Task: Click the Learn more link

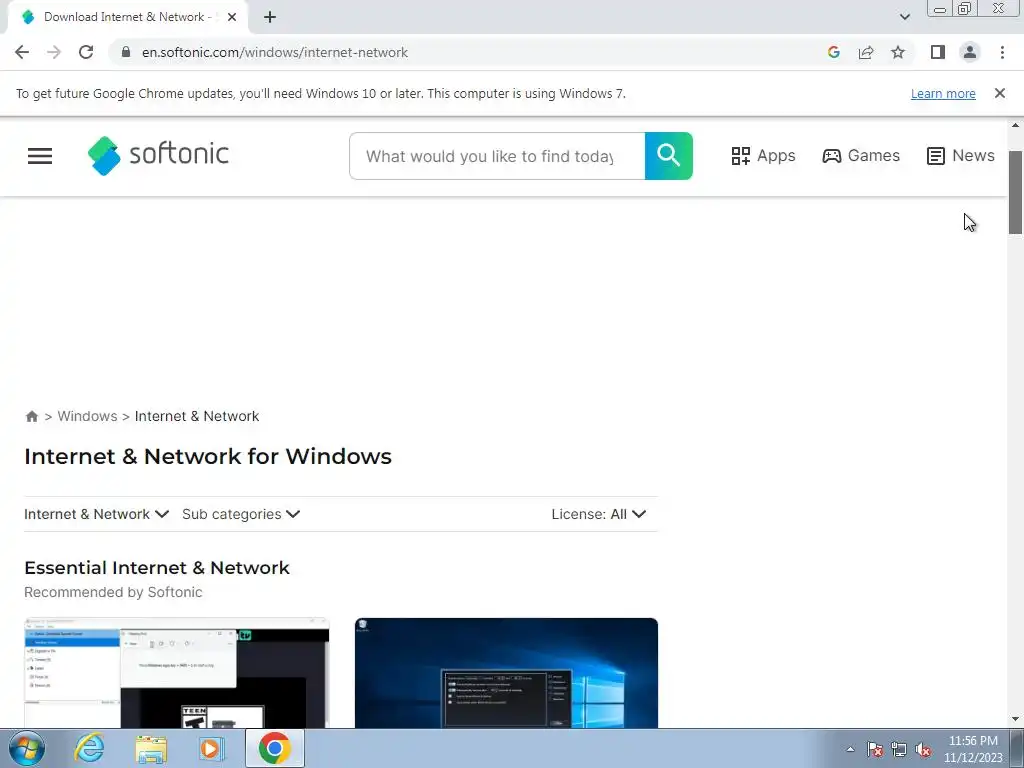Action: tap(943, 93)
